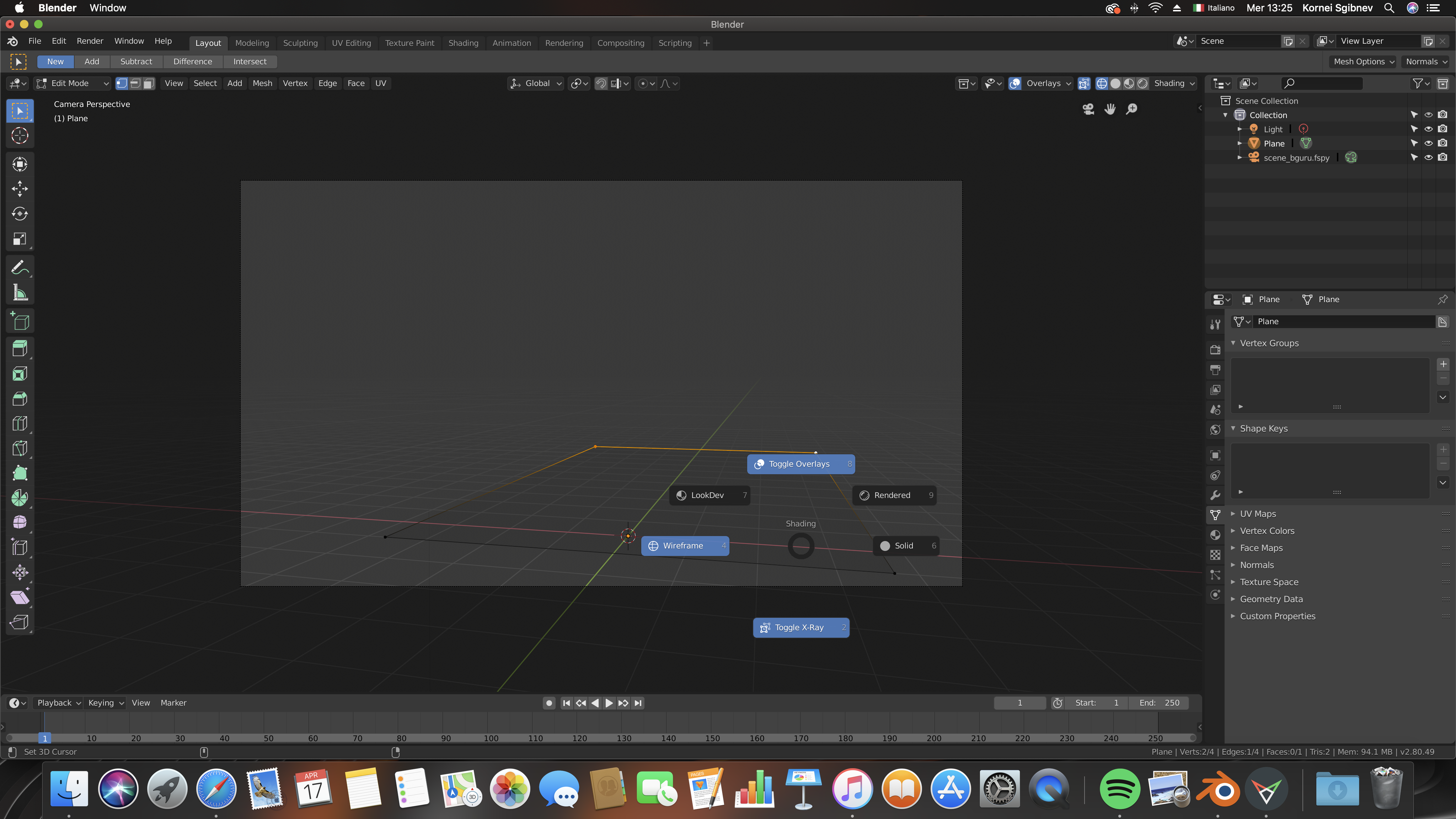Toggle X-Ray in the pie menu
1456x819 pixels.
[x=801, y=627]
